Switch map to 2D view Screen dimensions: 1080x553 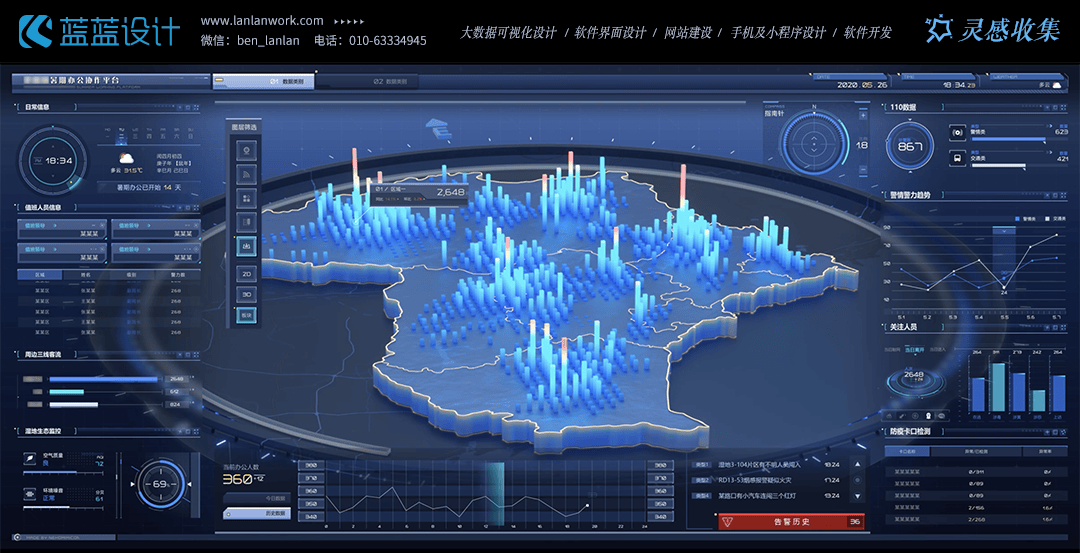246,273
